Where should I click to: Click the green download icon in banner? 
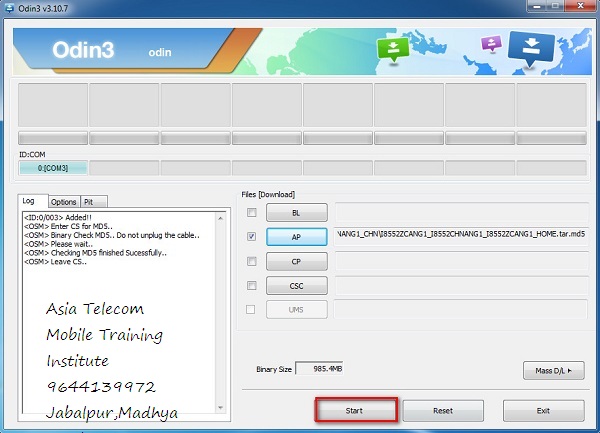(393, 50)
